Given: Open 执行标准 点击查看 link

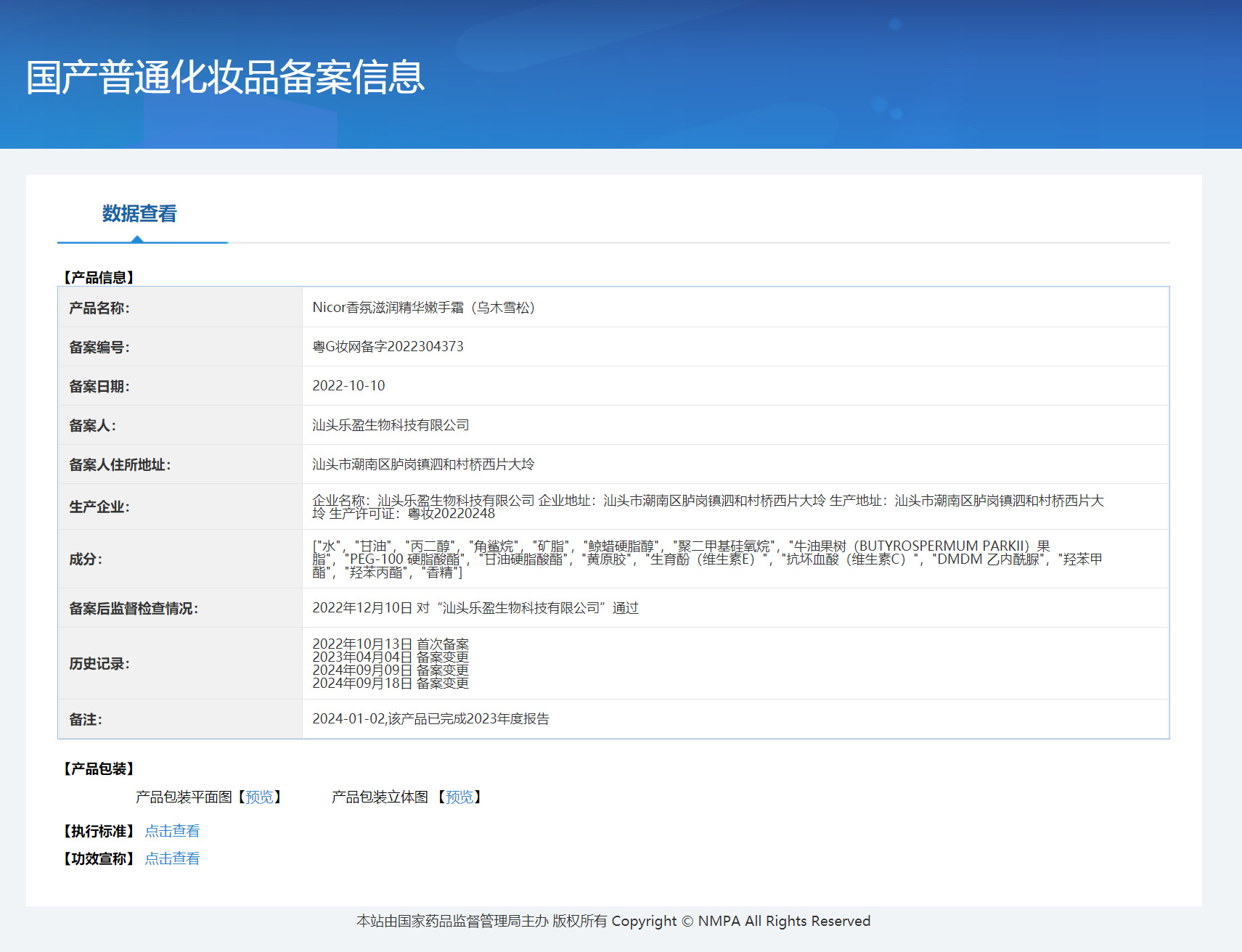Looking at the screenshot, I should (x=172, y=831).
